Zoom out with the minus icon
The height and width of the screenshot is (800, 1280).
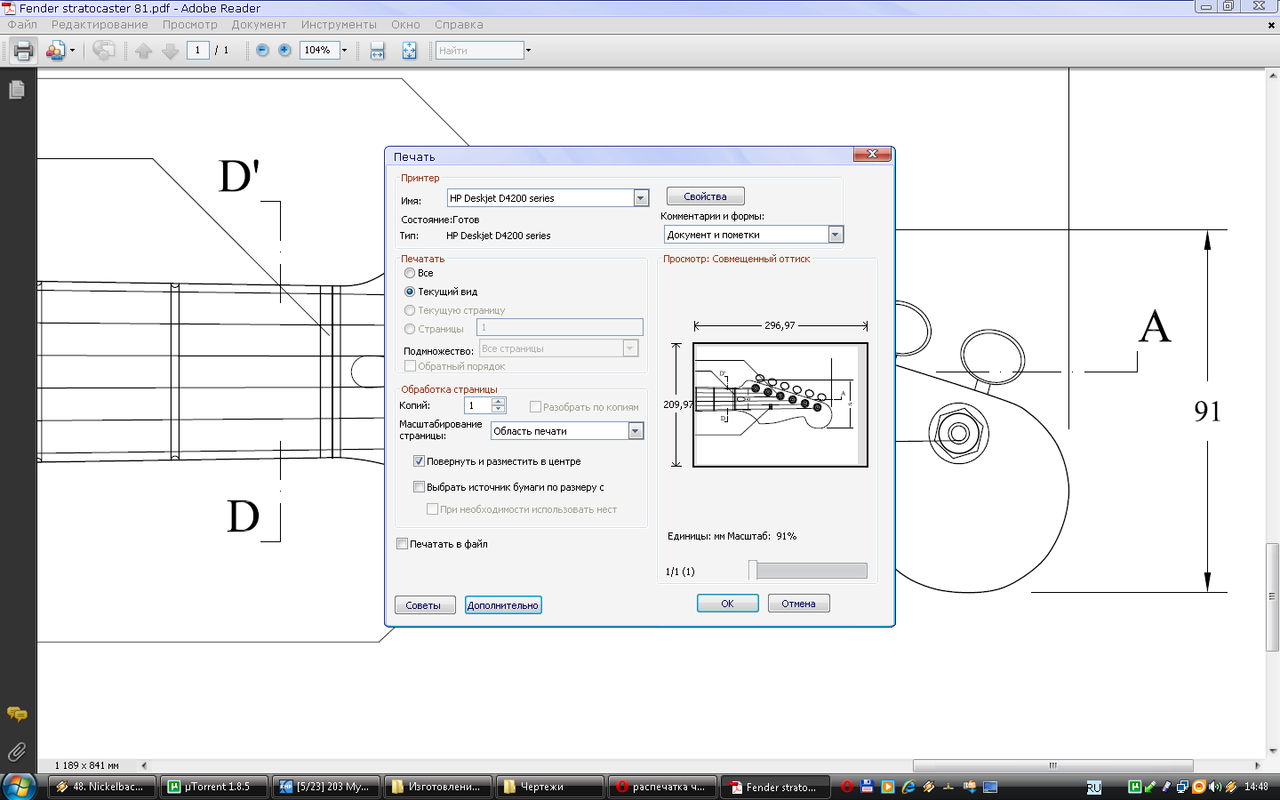coord(263,50)
